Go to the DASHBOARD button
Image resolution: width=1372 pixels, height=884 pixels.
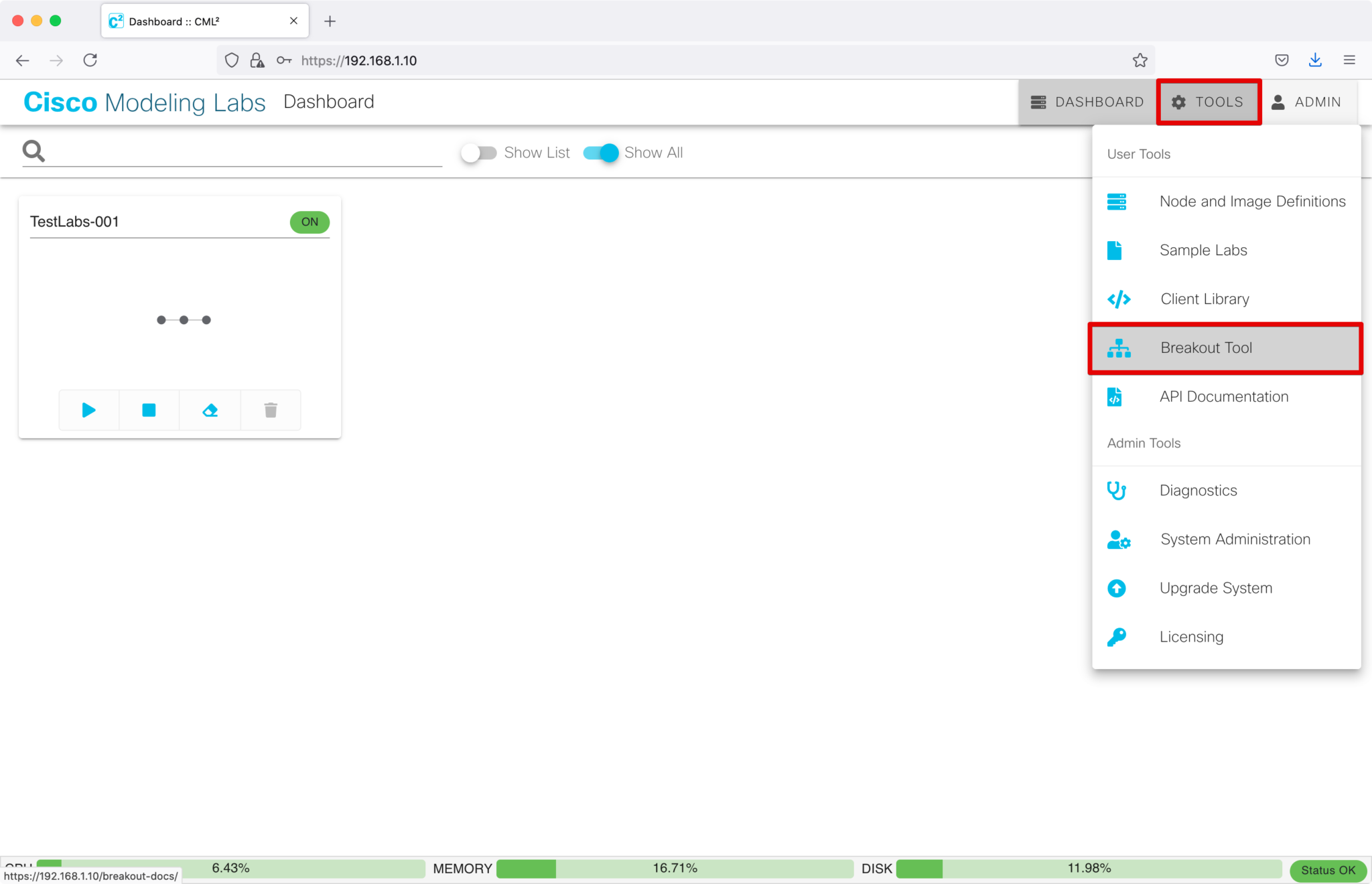1087,102
